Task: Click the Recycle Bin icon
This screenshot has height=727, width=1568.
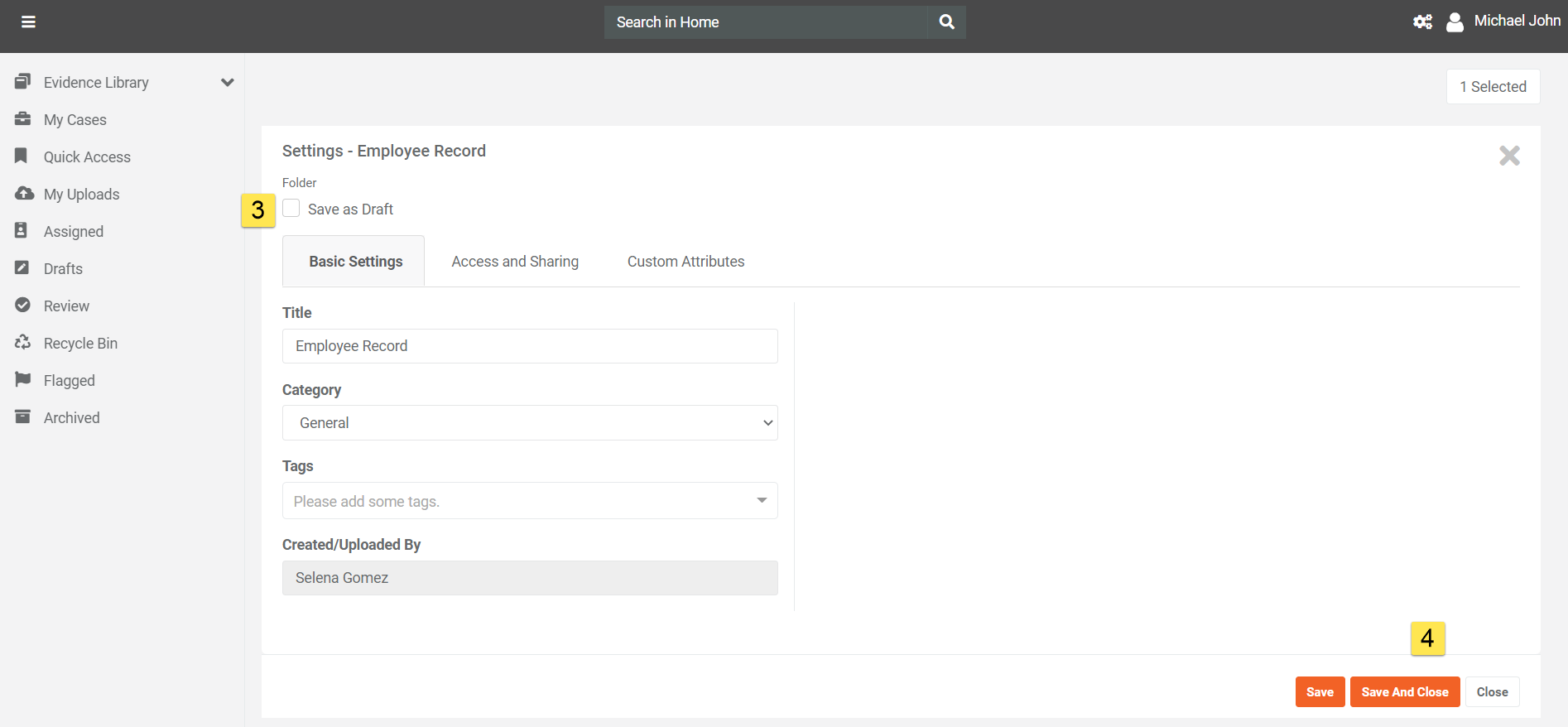Action: tap(23, 343)
